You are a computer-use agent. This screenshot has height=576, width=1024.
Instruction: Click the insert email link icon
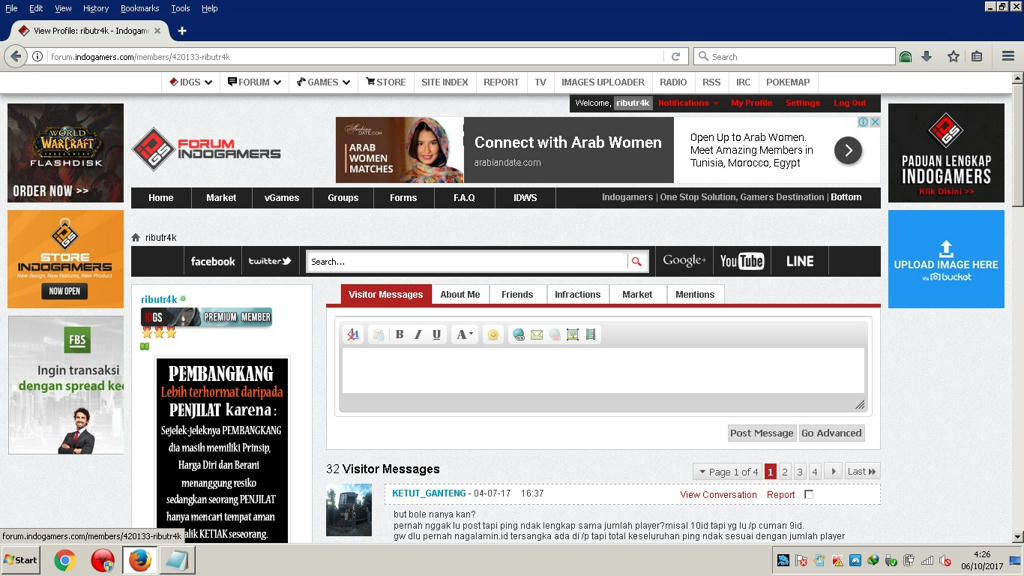(537, 334)
